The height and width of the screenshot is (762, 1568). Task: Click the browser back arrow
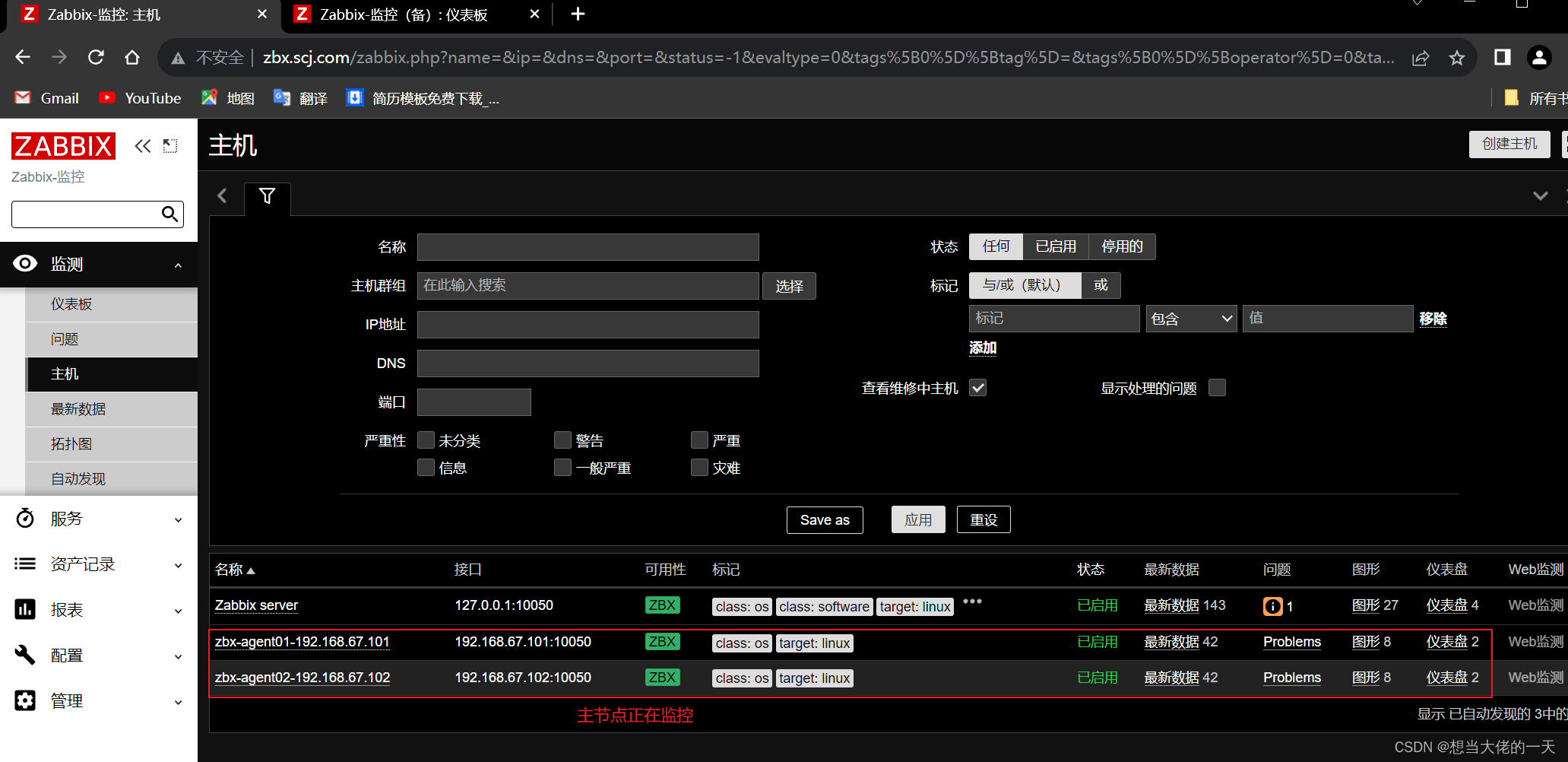click(x=23, y=57)
